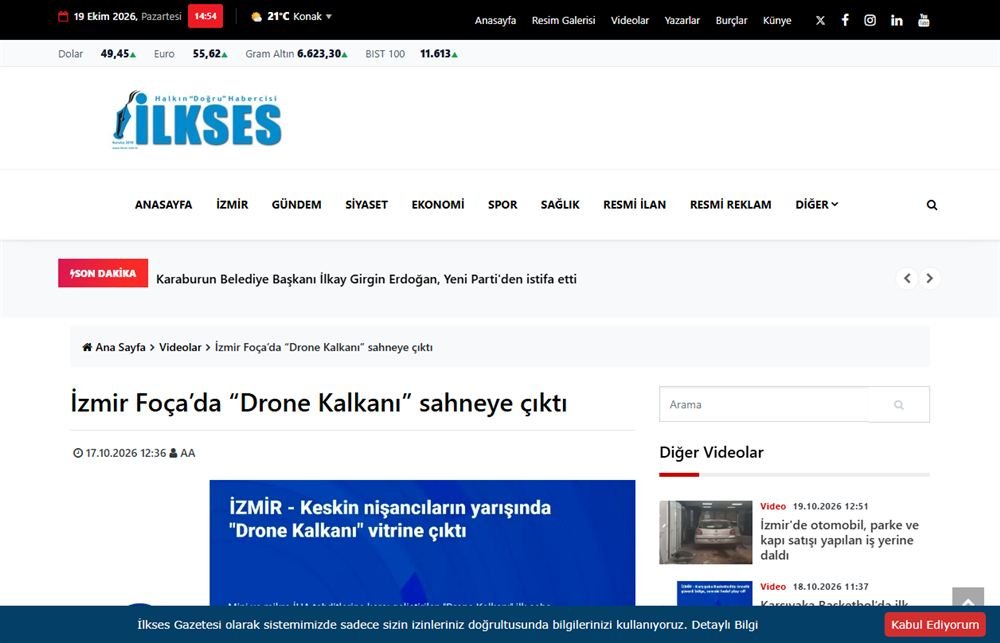This screenshot has height=643, width=1000.
Task: Click the Euro rate 55,62
Action: [210, 54]
